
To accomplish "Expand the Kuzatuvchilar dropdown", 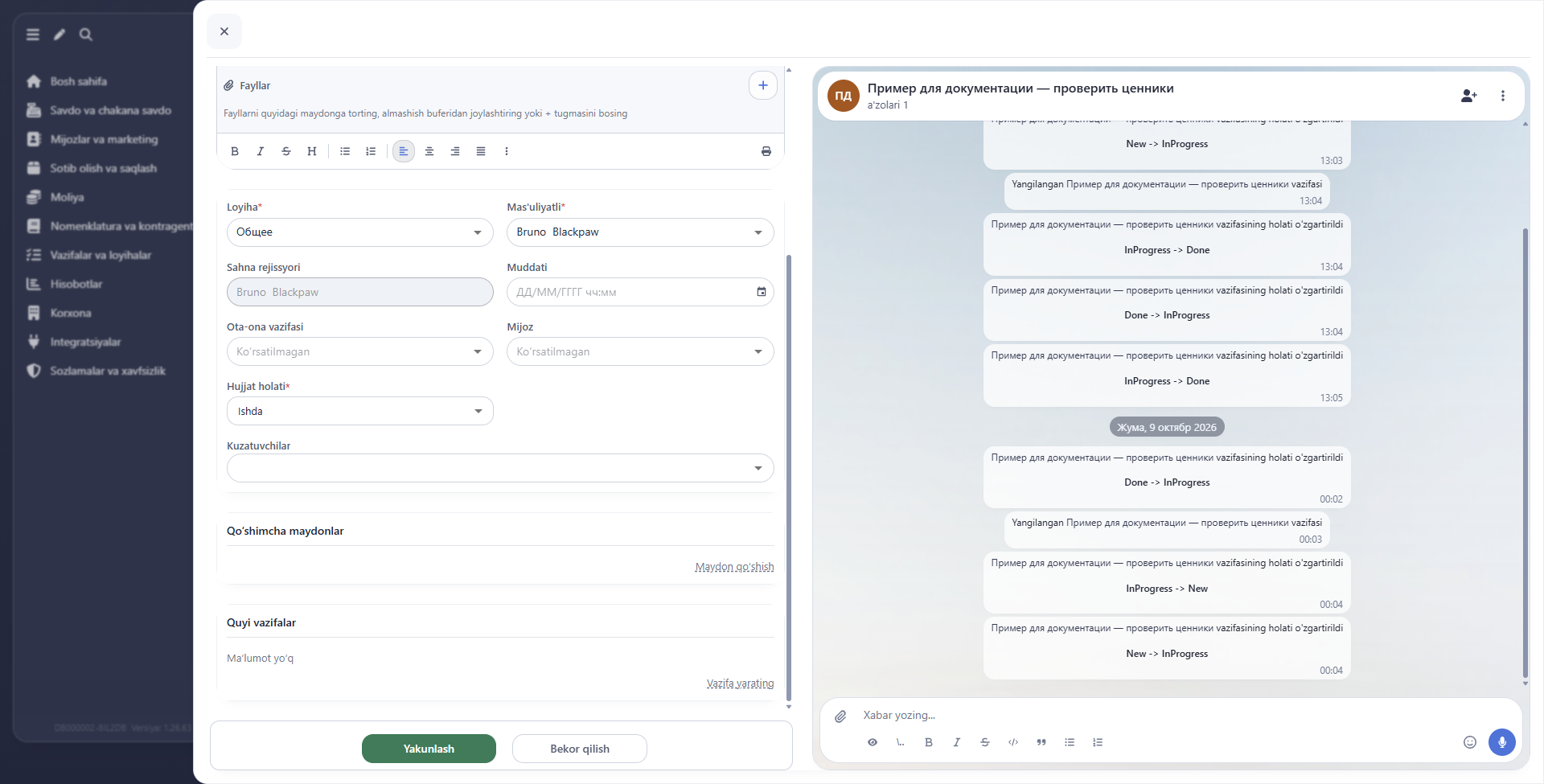I will tap(500, 468).
